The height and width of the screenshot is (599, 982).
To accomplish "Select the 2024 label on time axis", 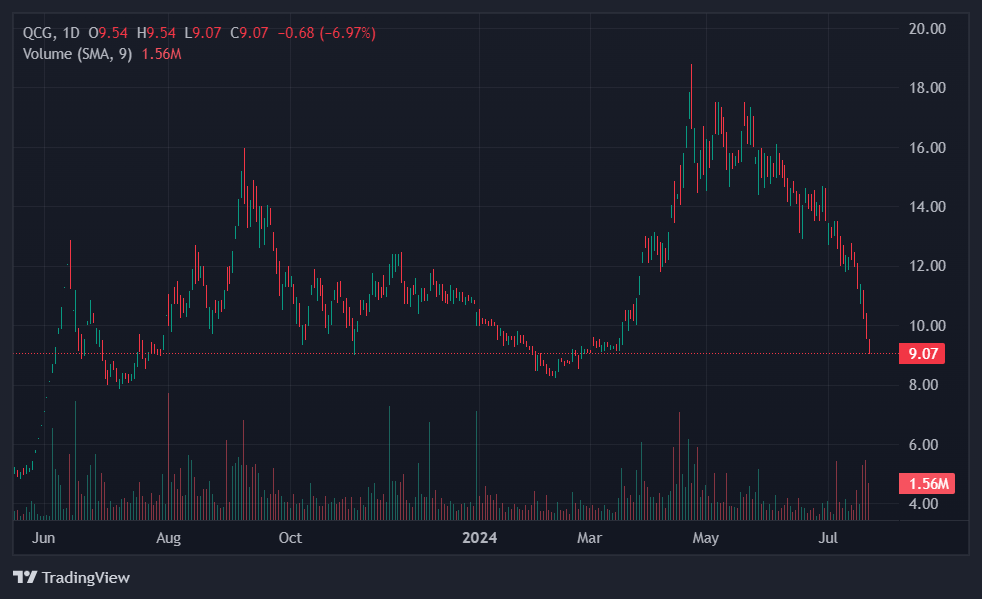I will pyautogui.click(x=478, y=538).
